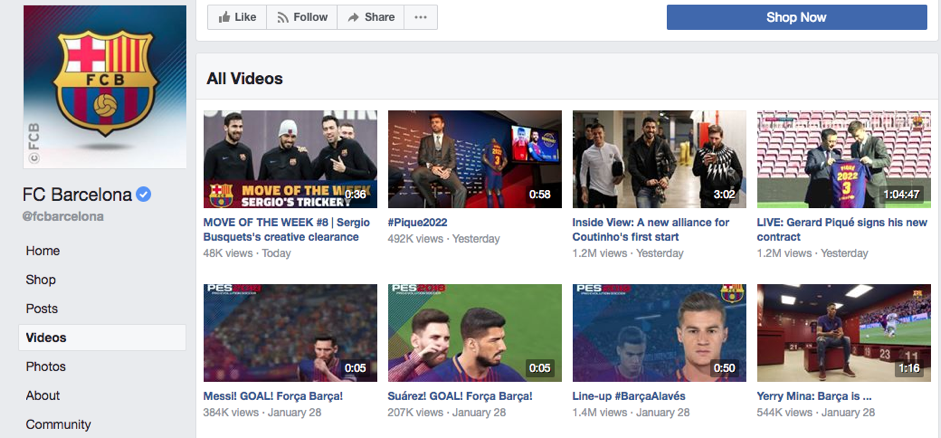941x438 pixels.
Task: Click the '1.4M views · January 28' text
Action: 631,412
